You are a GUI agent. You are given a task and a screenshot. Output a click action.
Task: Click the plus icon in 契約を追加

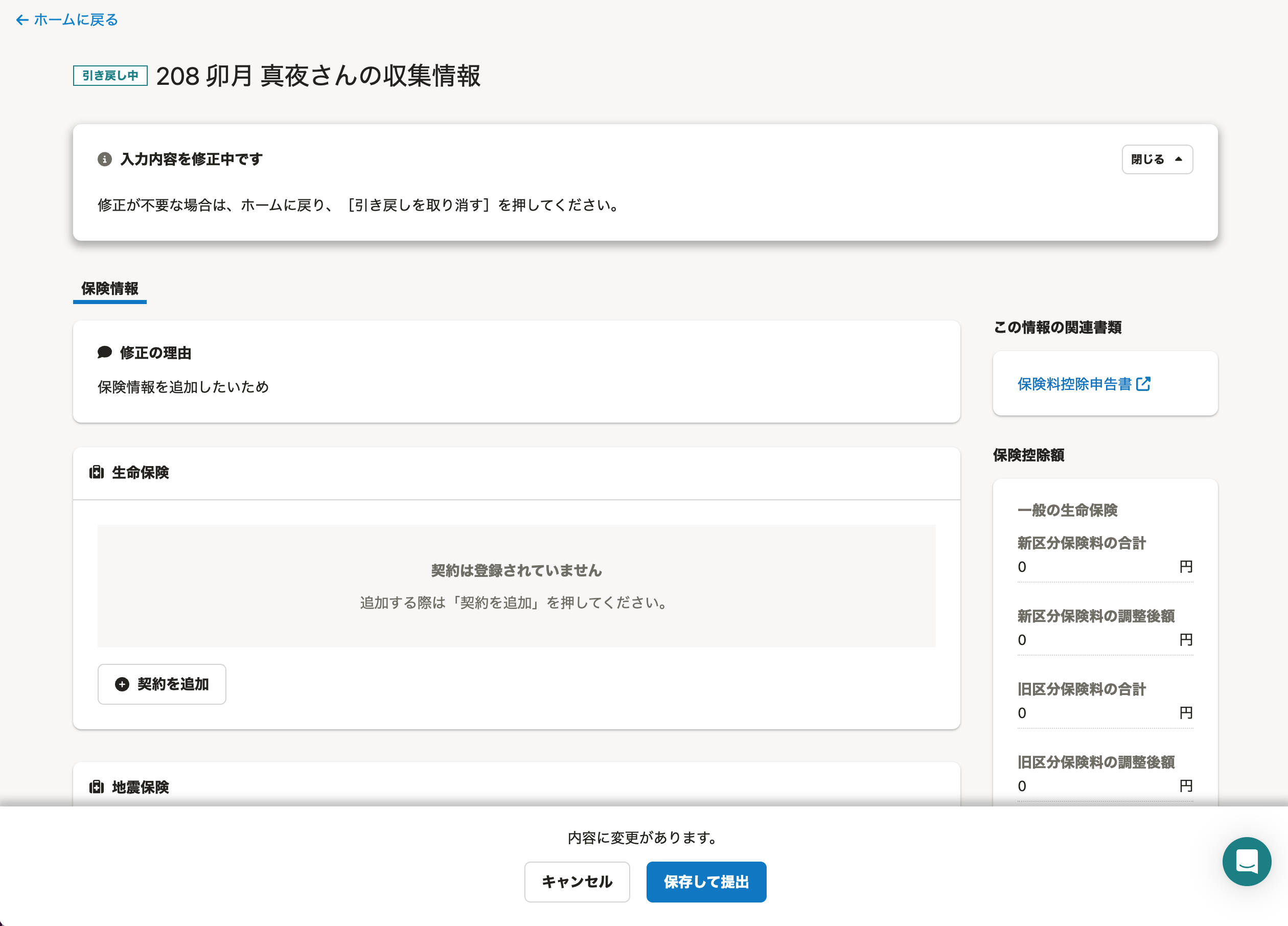click(x=122, y=684)
